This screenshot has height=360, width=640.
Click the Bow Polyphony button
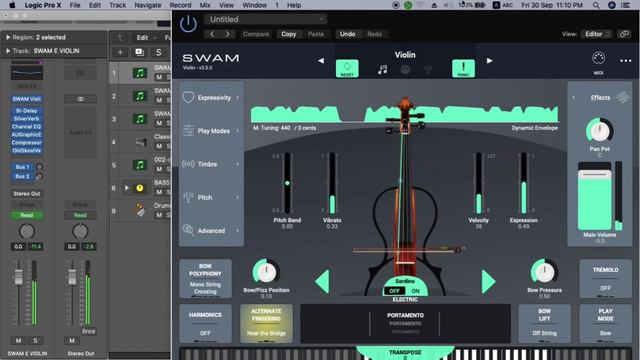[205, 279]
